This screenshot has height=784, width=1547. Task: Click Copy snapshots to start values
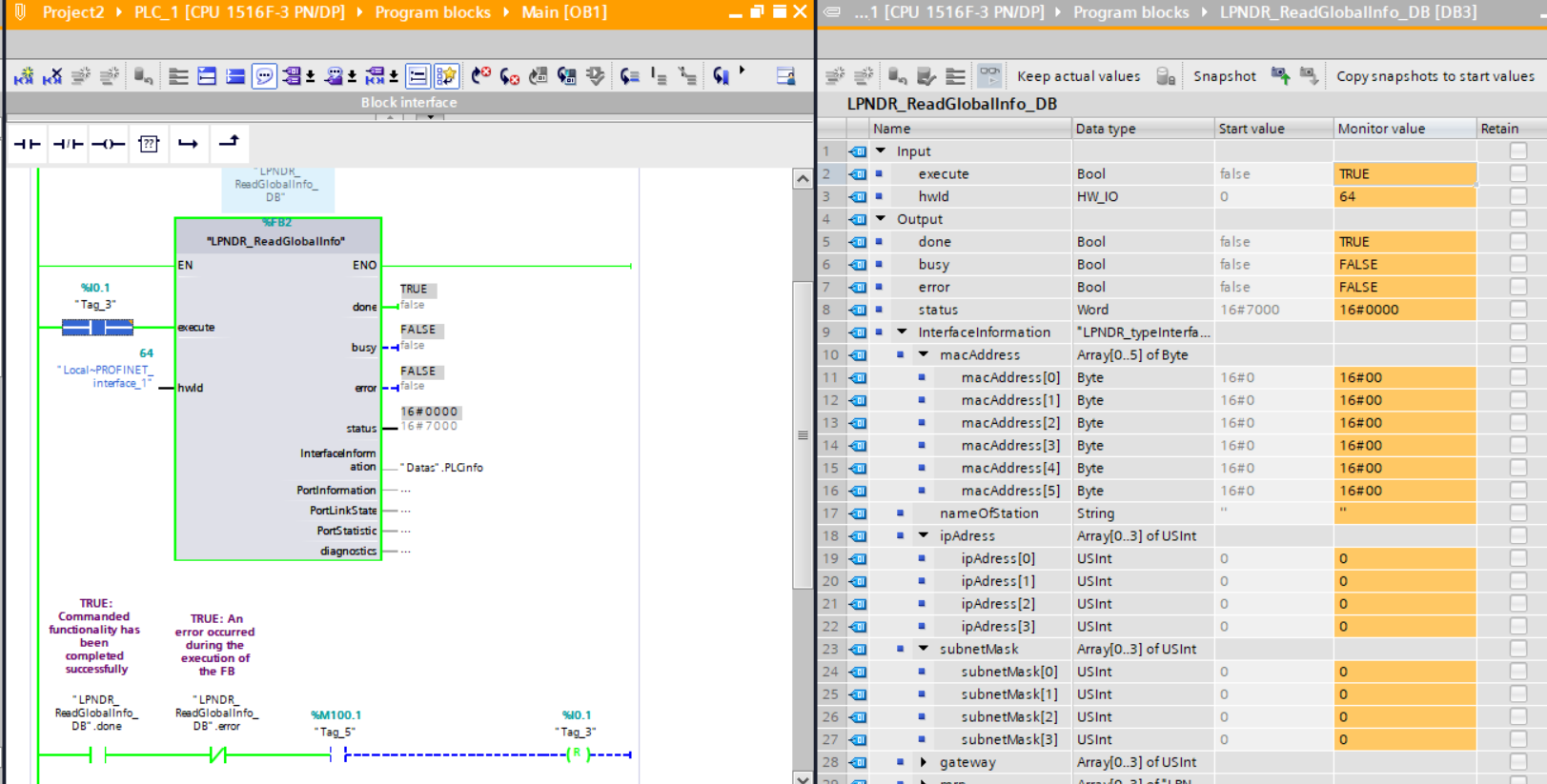click(1435, 76)
